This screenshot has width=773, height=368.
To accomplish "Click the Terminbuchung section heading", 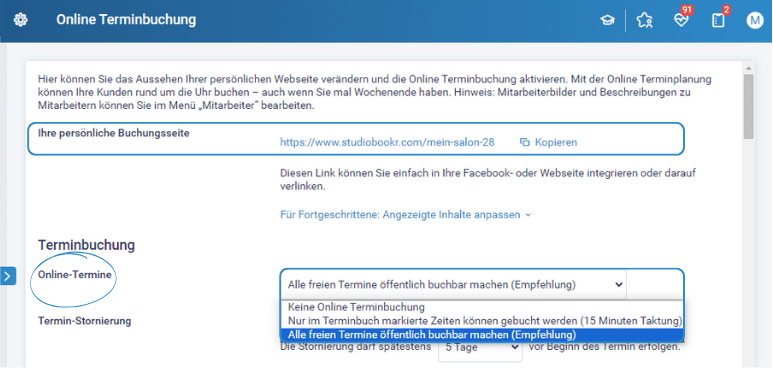I will coord(86,245).
